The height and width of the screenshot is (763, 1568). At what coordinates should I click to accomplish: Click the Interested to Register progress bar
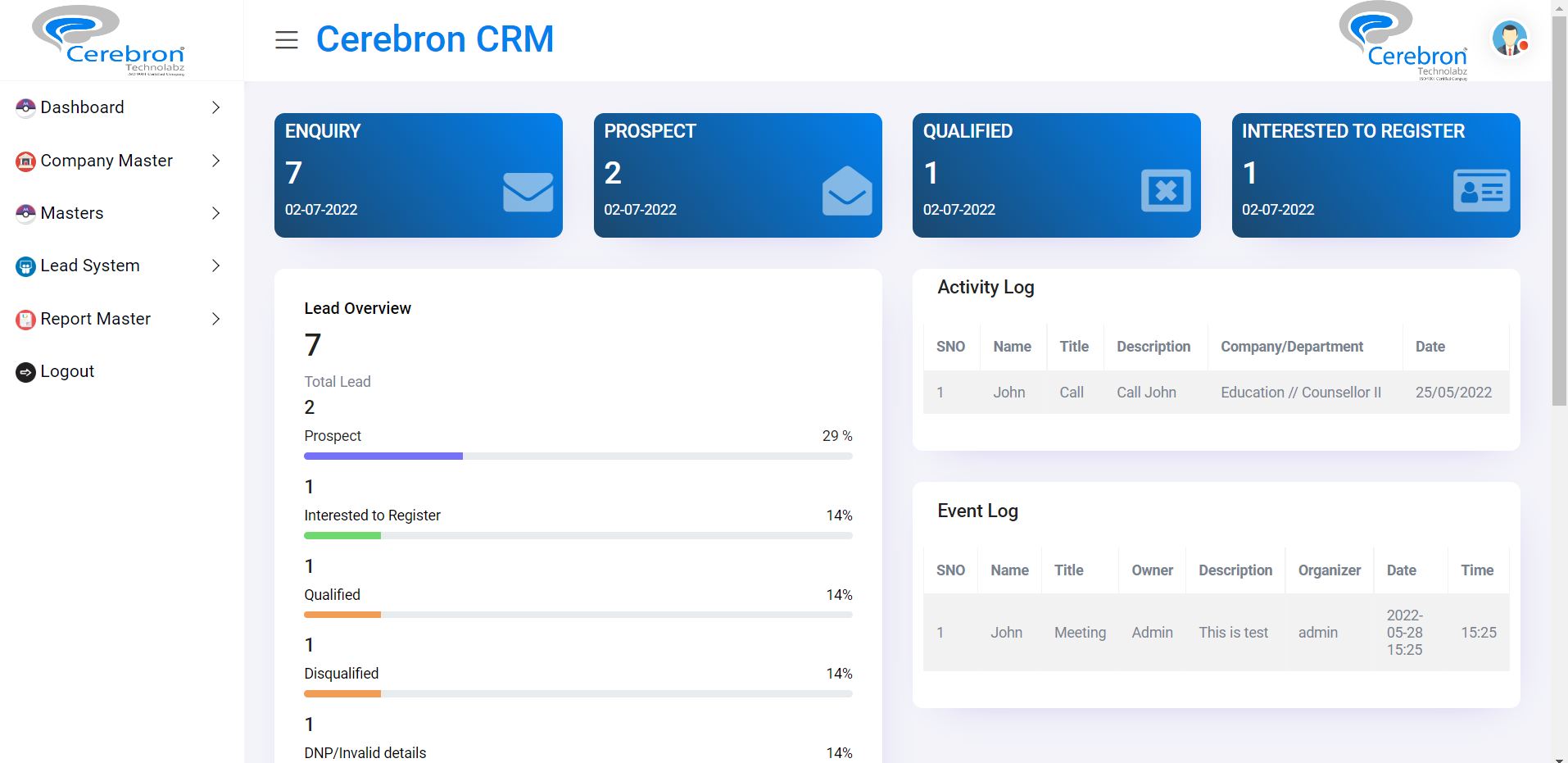[x=578, y=536]
